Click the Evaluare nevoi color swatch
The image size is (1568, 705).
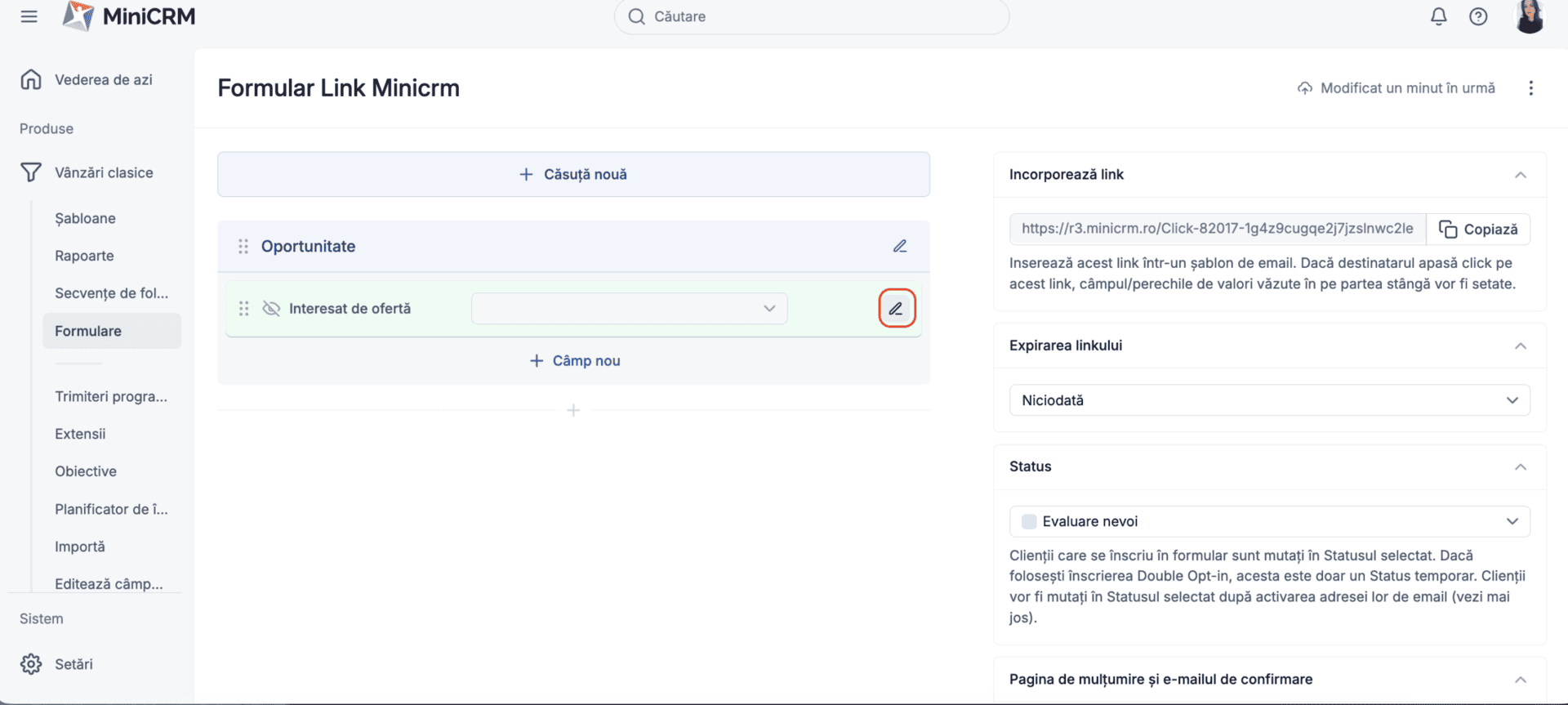point(1029,521)
